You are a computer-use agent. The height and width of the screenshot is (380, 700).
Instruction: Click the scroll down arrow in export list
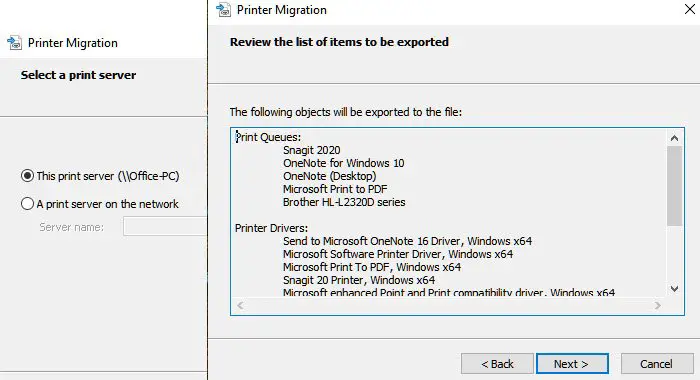[675, 289]
